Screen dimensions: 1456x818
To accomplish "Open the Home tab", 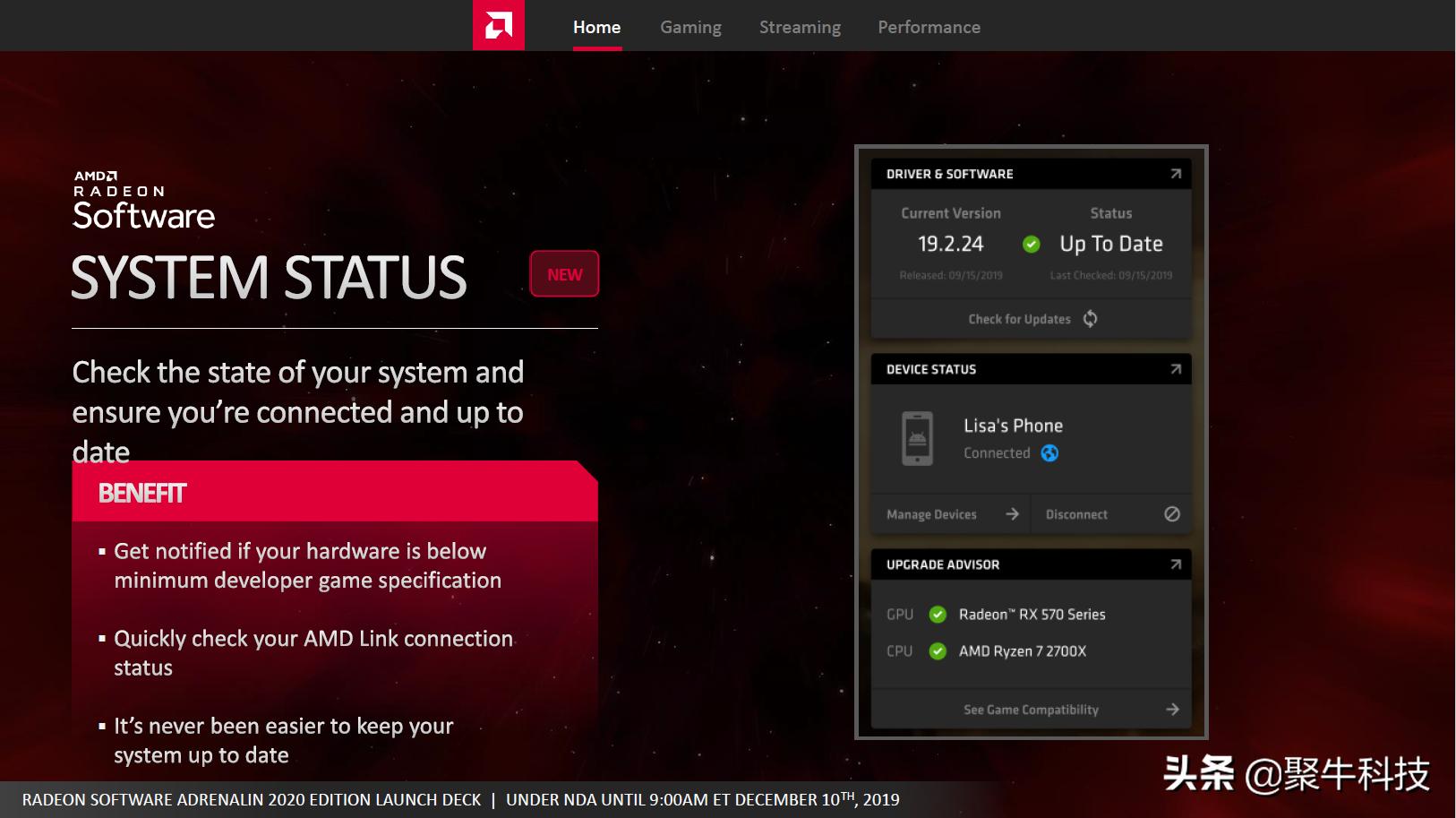I will (x=596, y=27).
